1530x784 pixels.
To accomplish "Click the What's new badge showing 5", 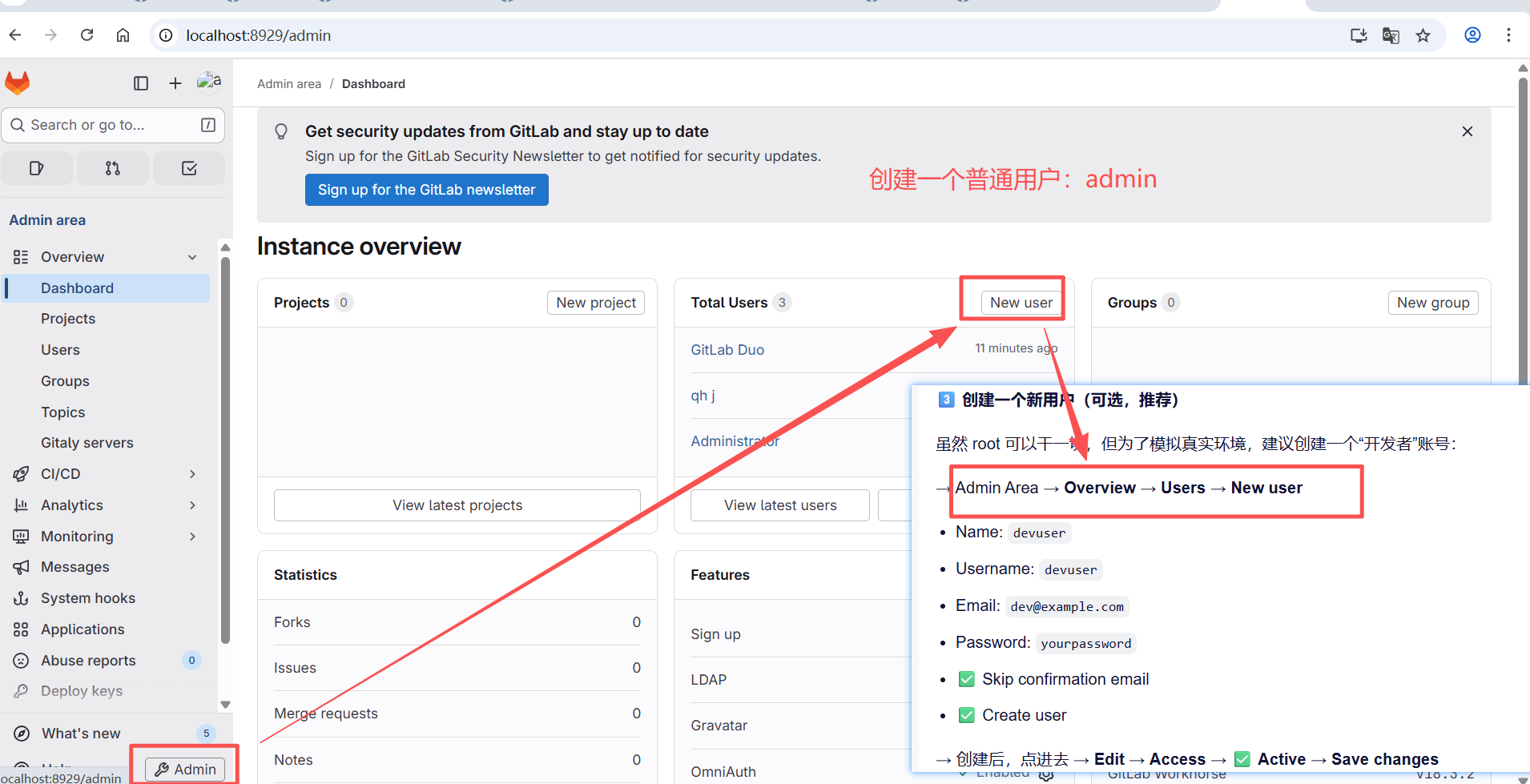I will pos(206,734).
